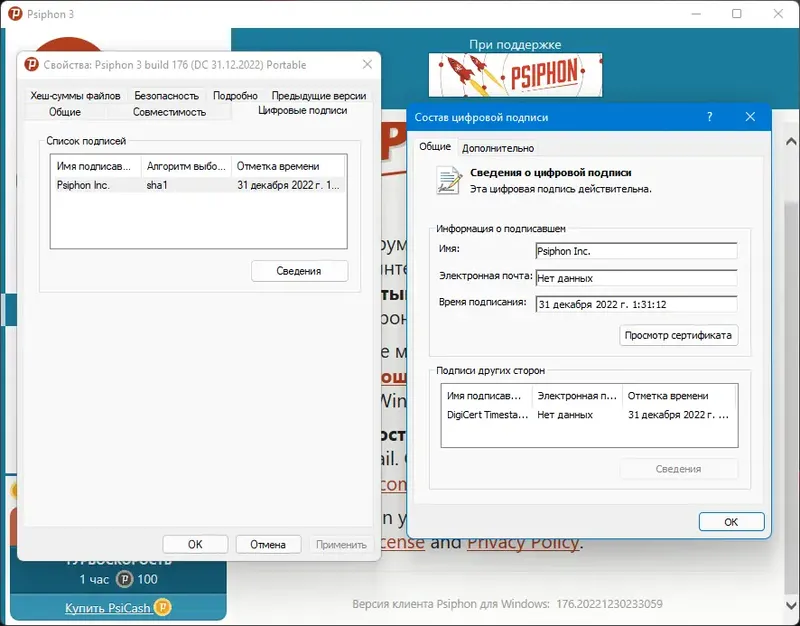
Task: Open the Подробно tab
Action: (x=236, y=95)
